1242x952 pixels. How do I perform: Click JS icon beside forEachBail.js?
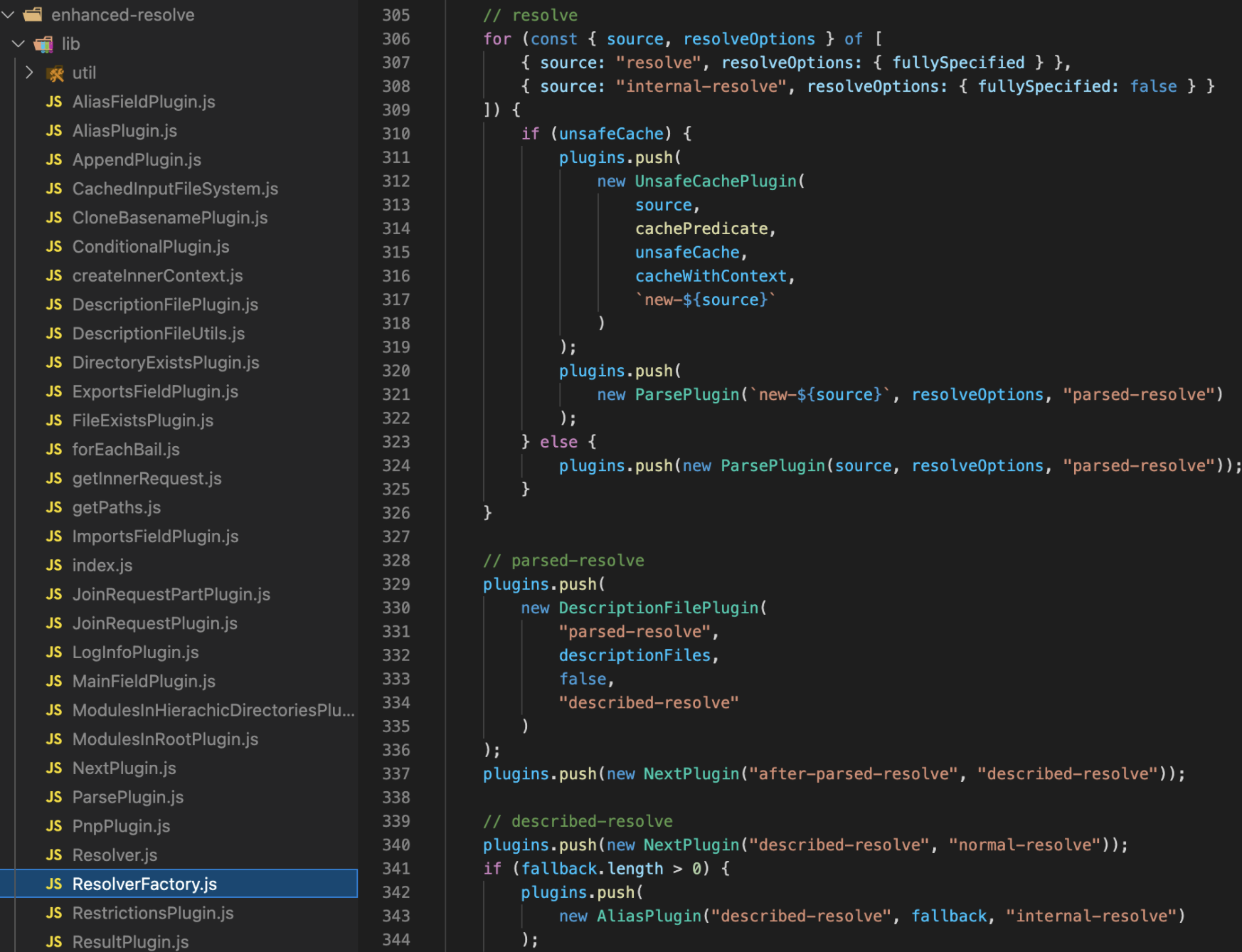pos(54,450)
